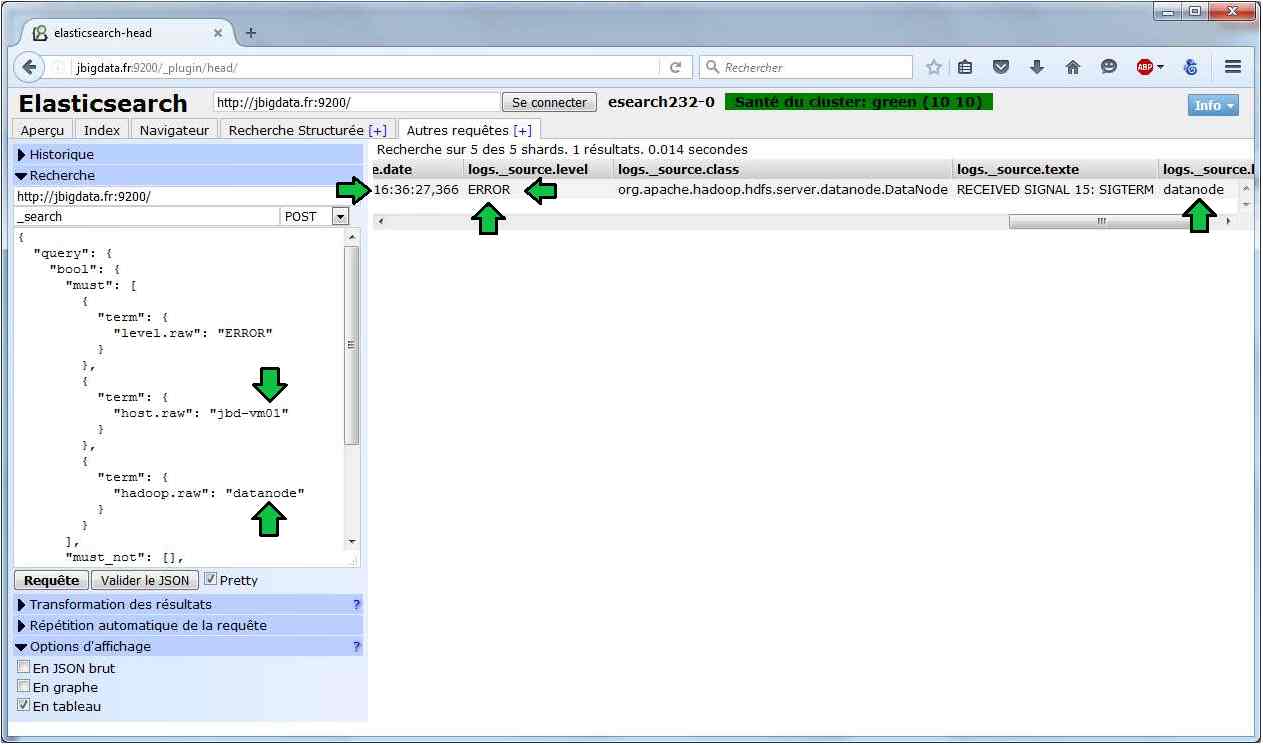The width and height of the screenshot is (1263, 745).
Task: Open the downloads arrow icon
Action: coord(1037,67)
